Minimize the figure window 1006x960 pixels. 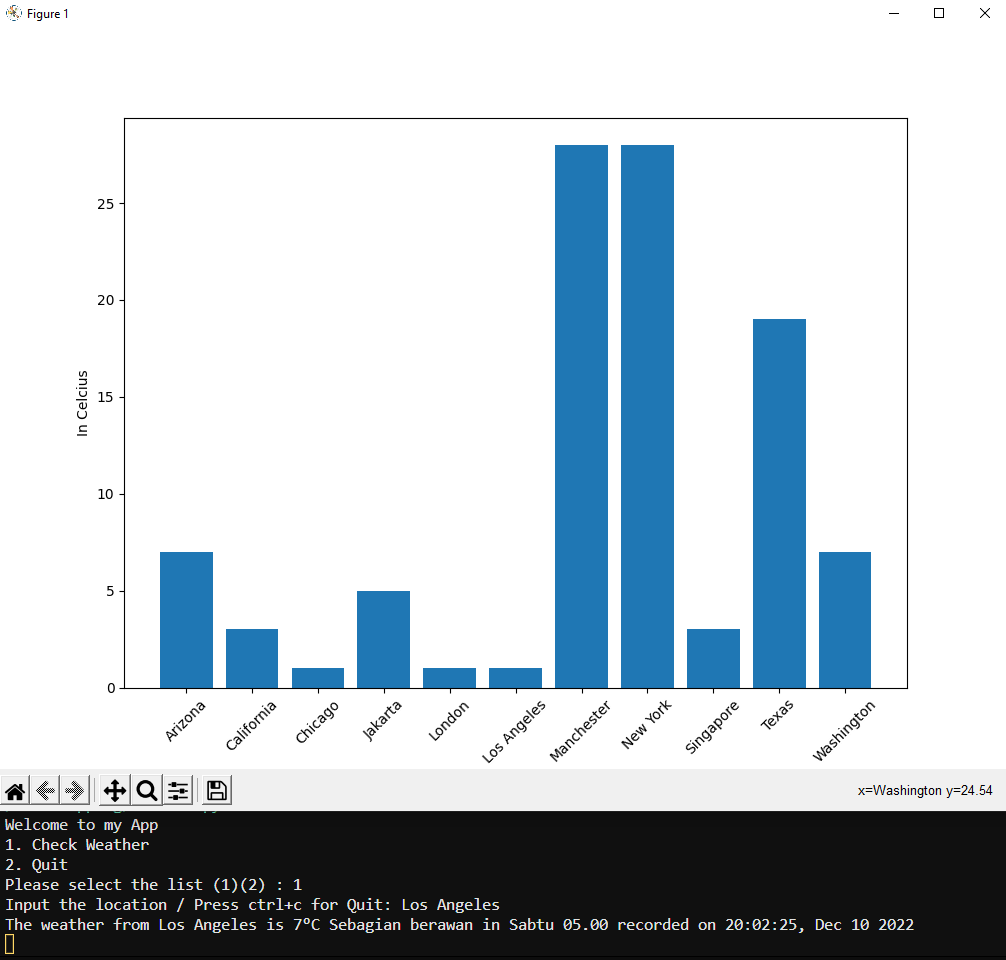point(893,13)
